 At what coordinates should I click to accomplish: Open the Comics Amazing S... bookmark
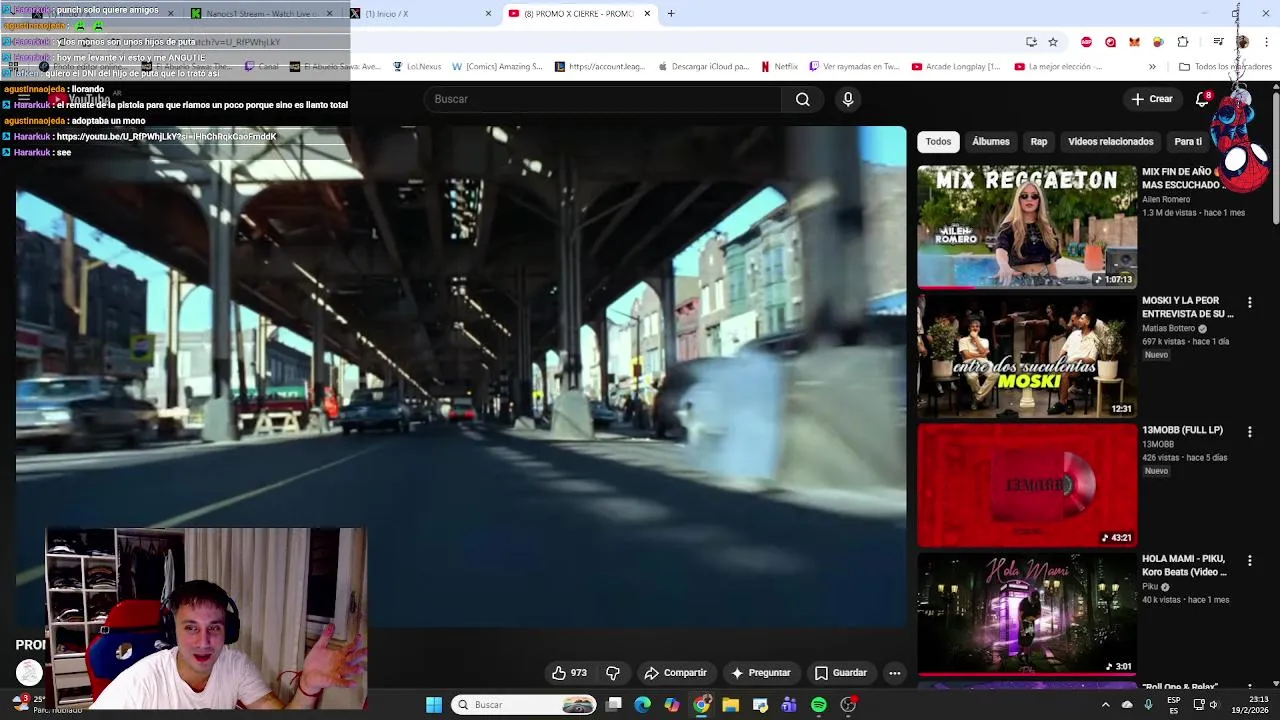[497, 67]
